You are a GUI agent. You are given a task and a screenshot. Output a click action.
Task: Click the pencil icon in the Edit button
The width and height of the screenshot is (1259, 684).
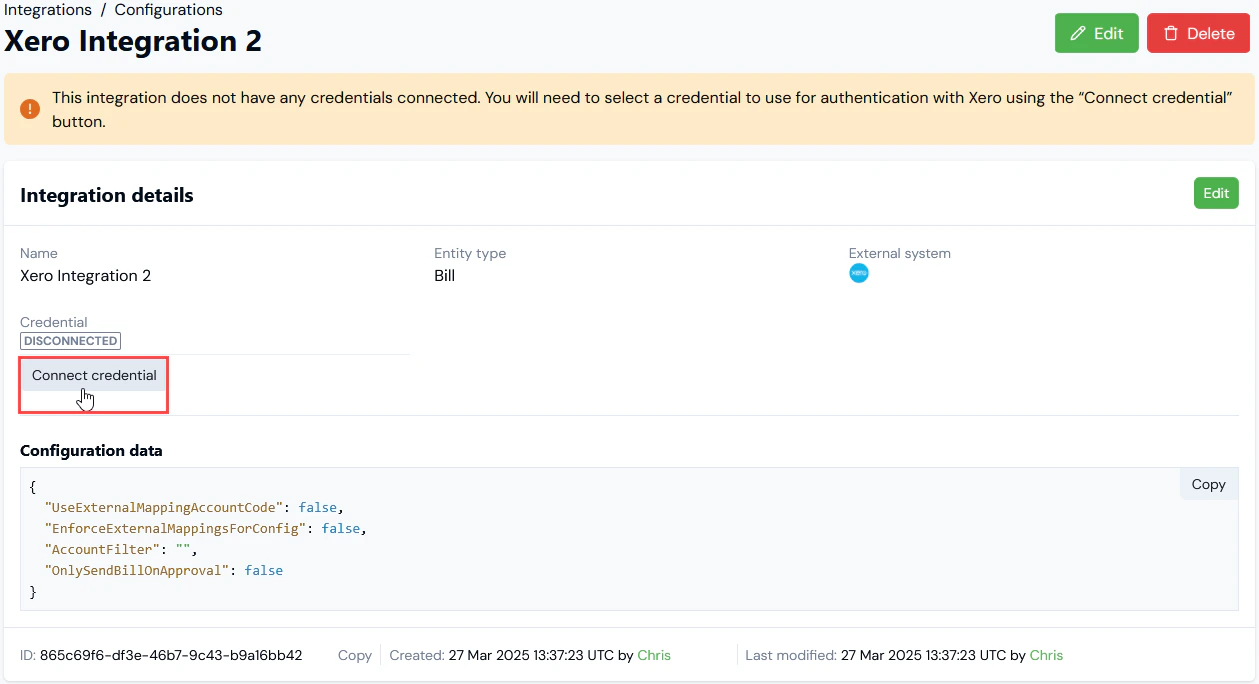(x=1078, y=33)
